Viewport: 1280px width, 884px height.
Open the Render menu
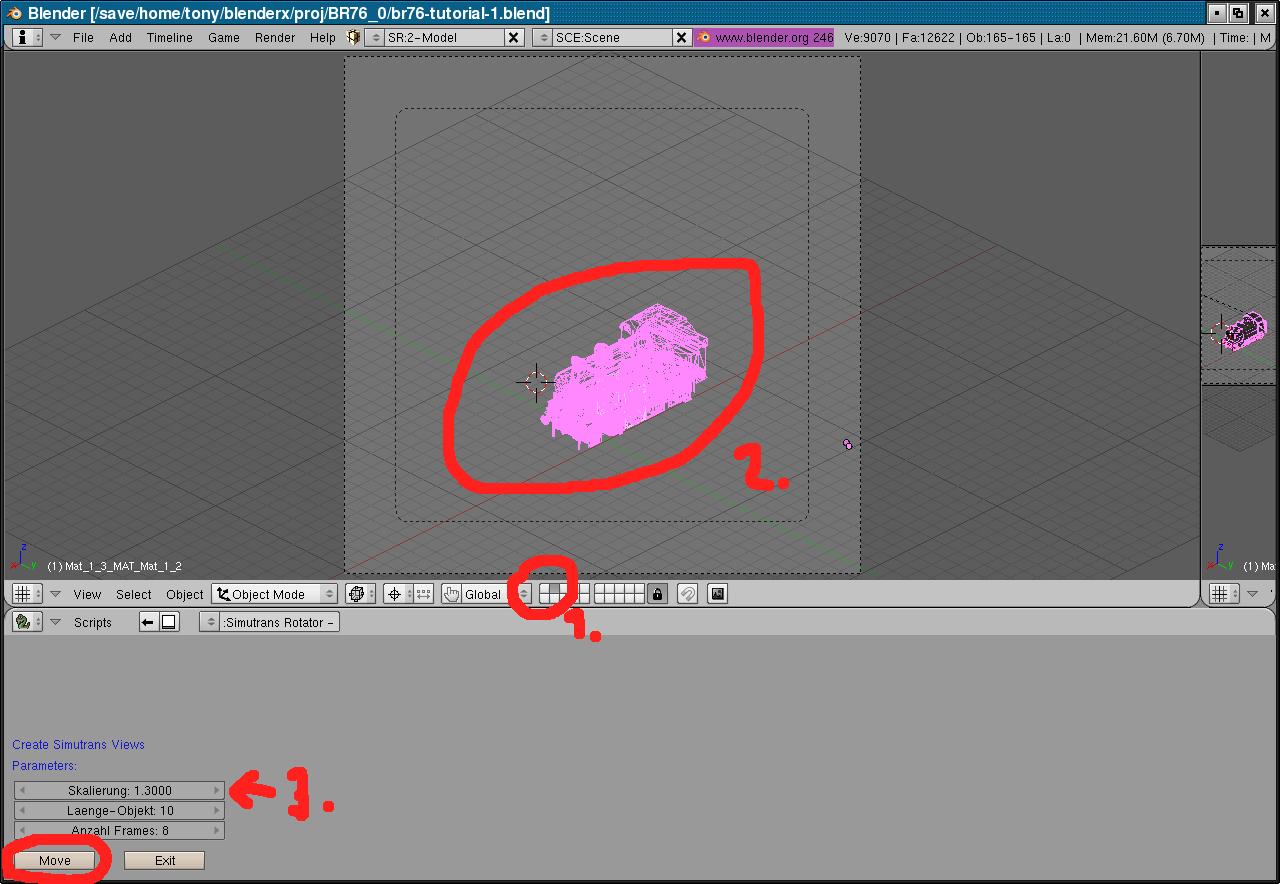tap(274, 37)
